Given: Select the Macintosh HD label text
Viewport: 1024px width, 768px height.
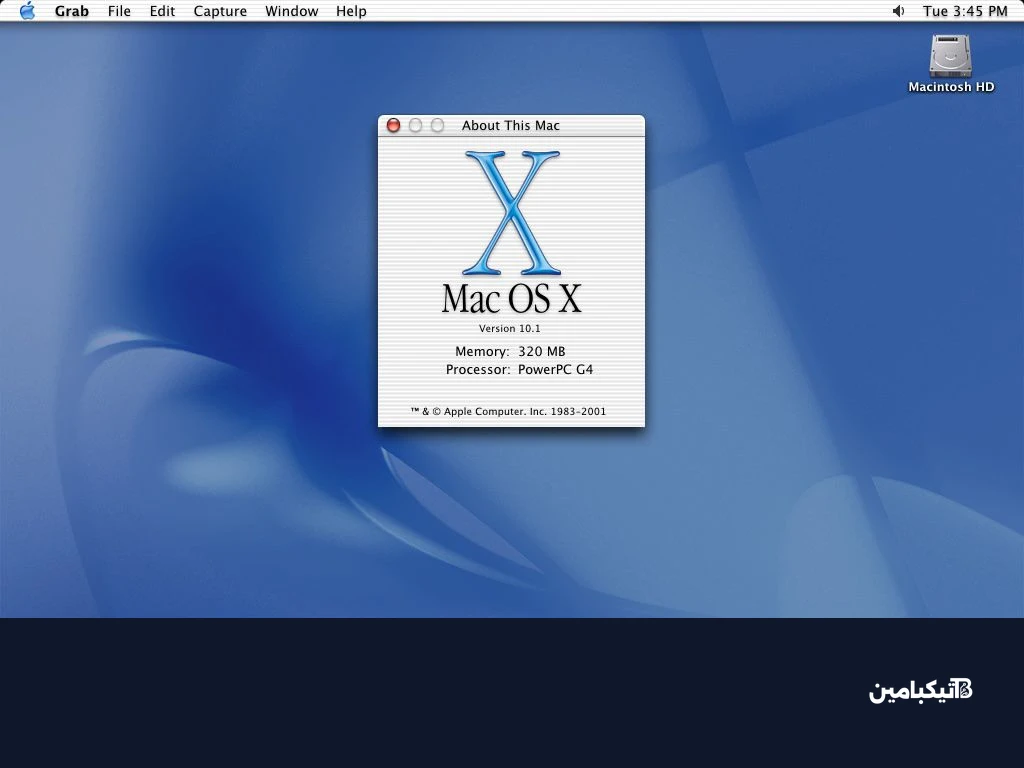Looking at the screenshot, I should (950, 87).
